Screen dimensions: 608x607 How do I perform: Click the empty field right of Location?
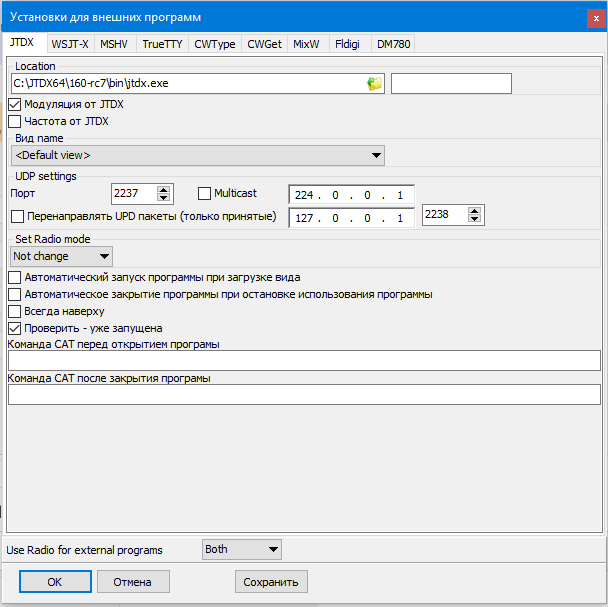coord(451,83)
